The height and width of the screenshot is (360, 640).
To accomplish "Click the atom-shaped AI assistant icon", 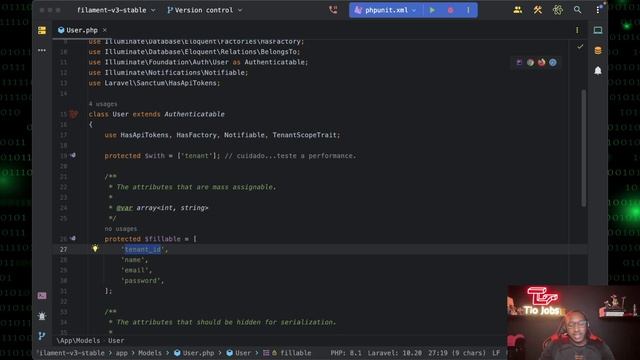I will [x=558, y=10].
